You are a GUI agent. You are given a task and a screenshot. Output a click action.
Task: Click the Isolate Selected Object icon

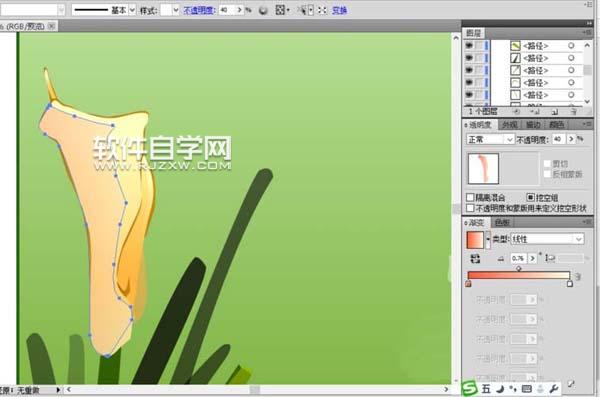coord(322,10)
